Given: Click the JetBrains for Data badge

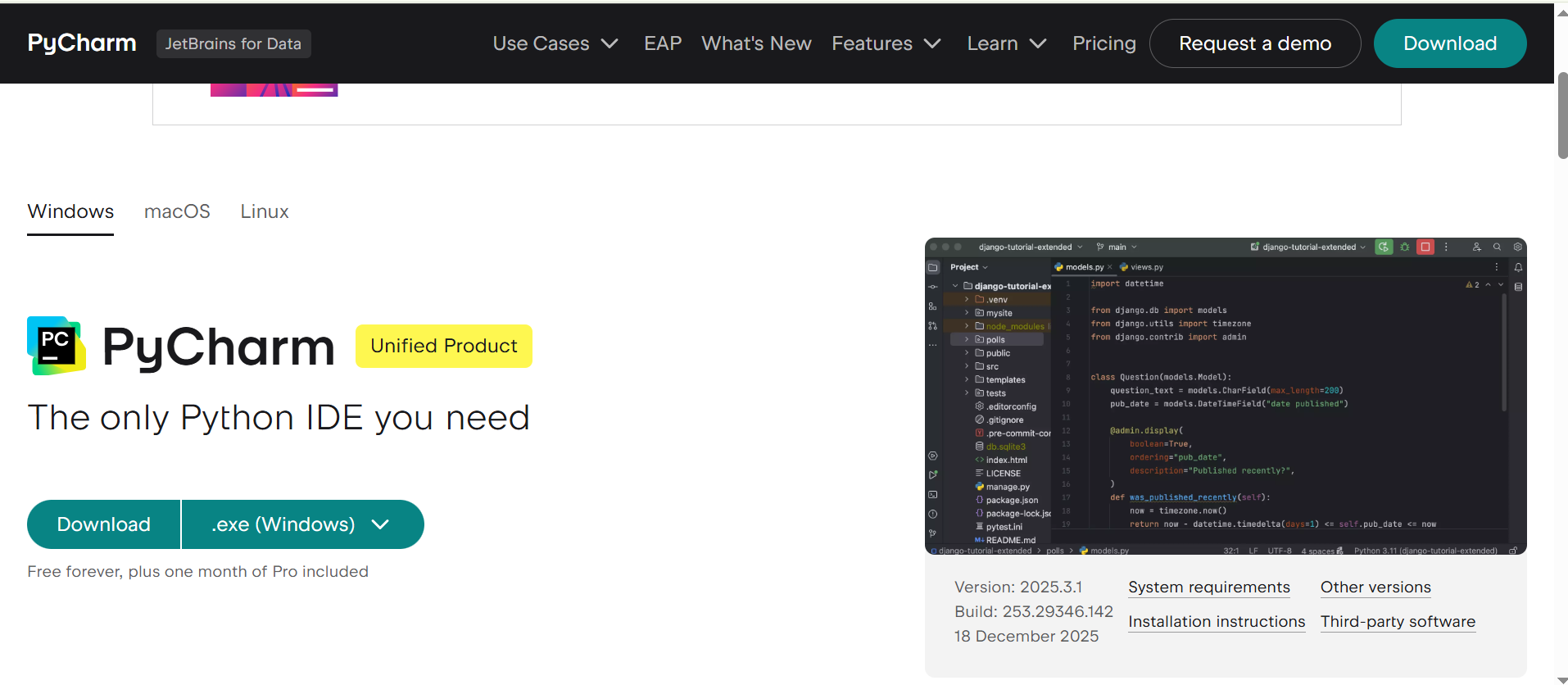Looking at the screenshot, I should click(233, 43).
